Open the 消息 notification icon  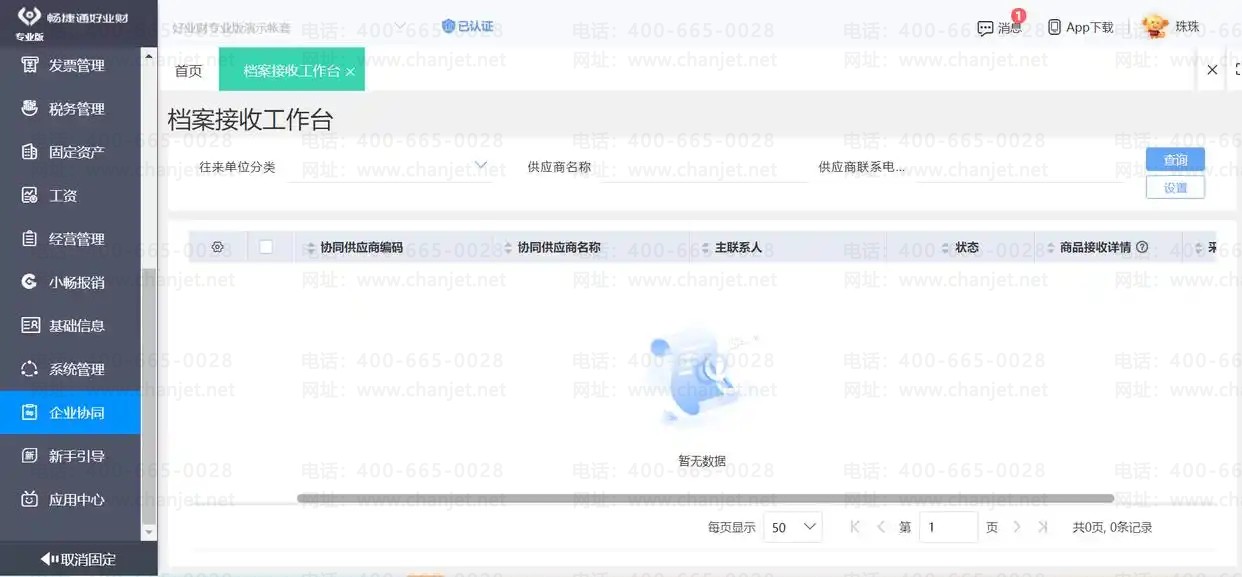pos(985,28)
